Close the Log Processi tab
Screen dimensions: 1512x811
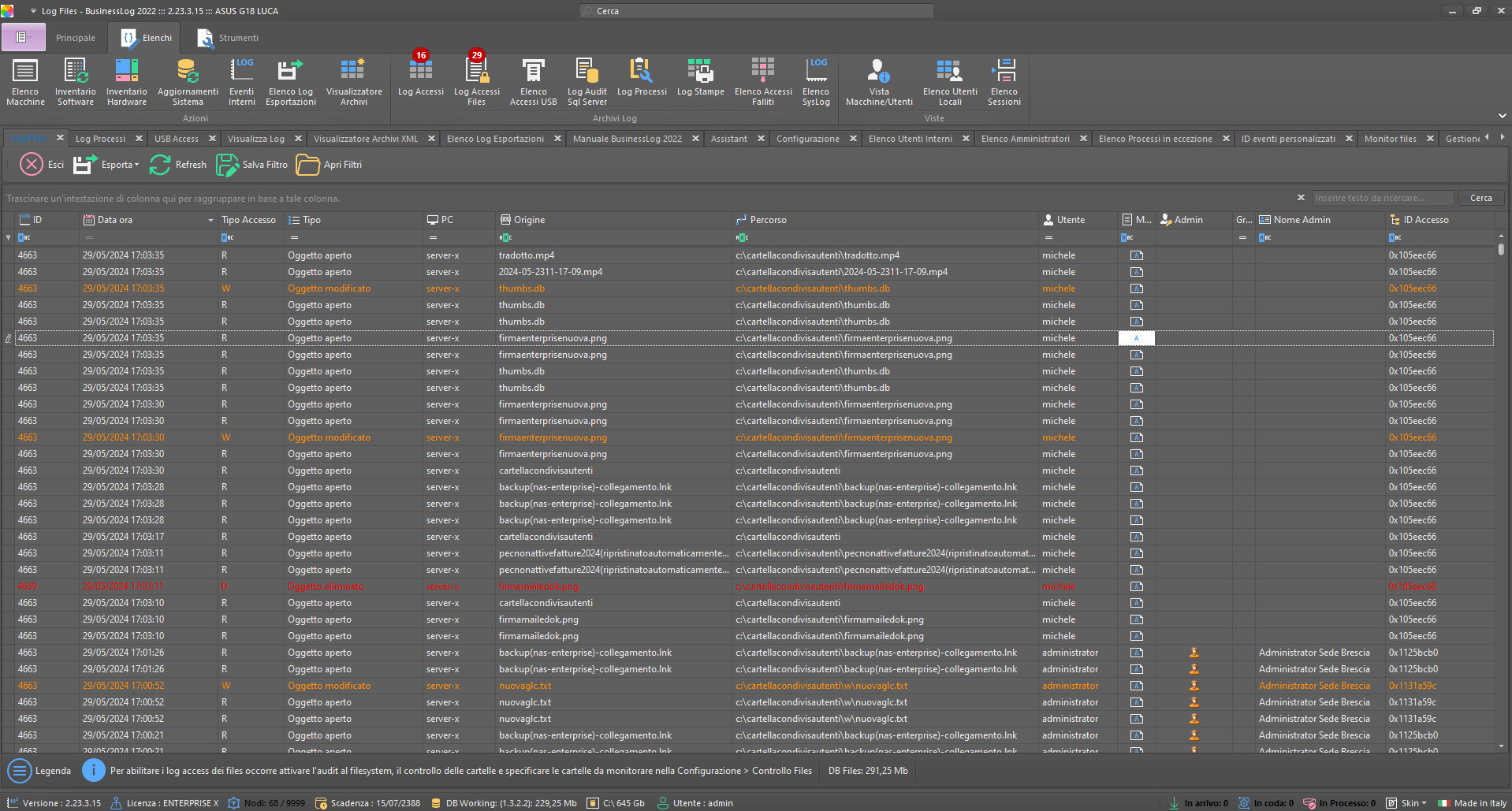[x=139, y=139]
